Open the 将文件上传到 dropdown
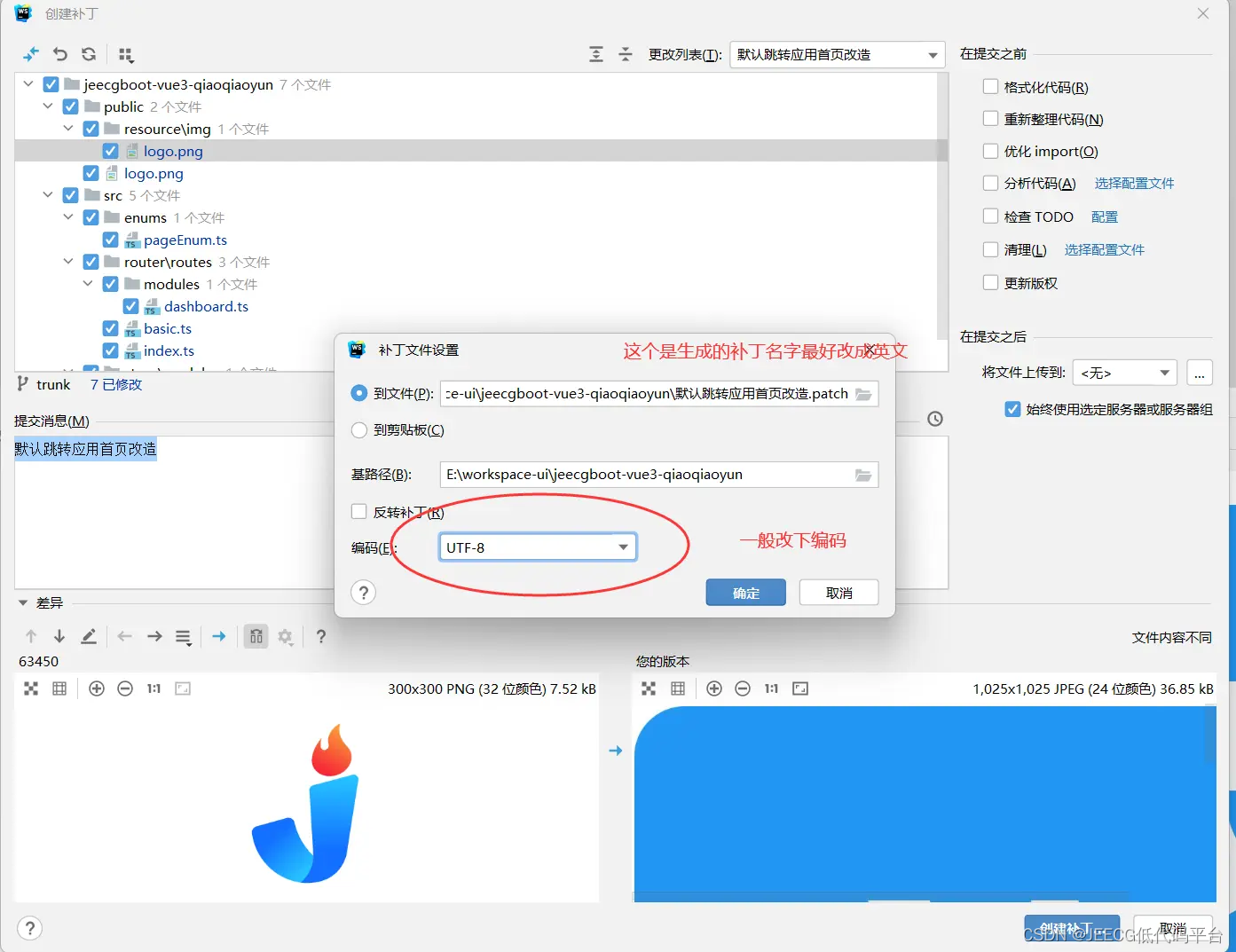This screenshot has width=1236, height=952. [1124, 373]
